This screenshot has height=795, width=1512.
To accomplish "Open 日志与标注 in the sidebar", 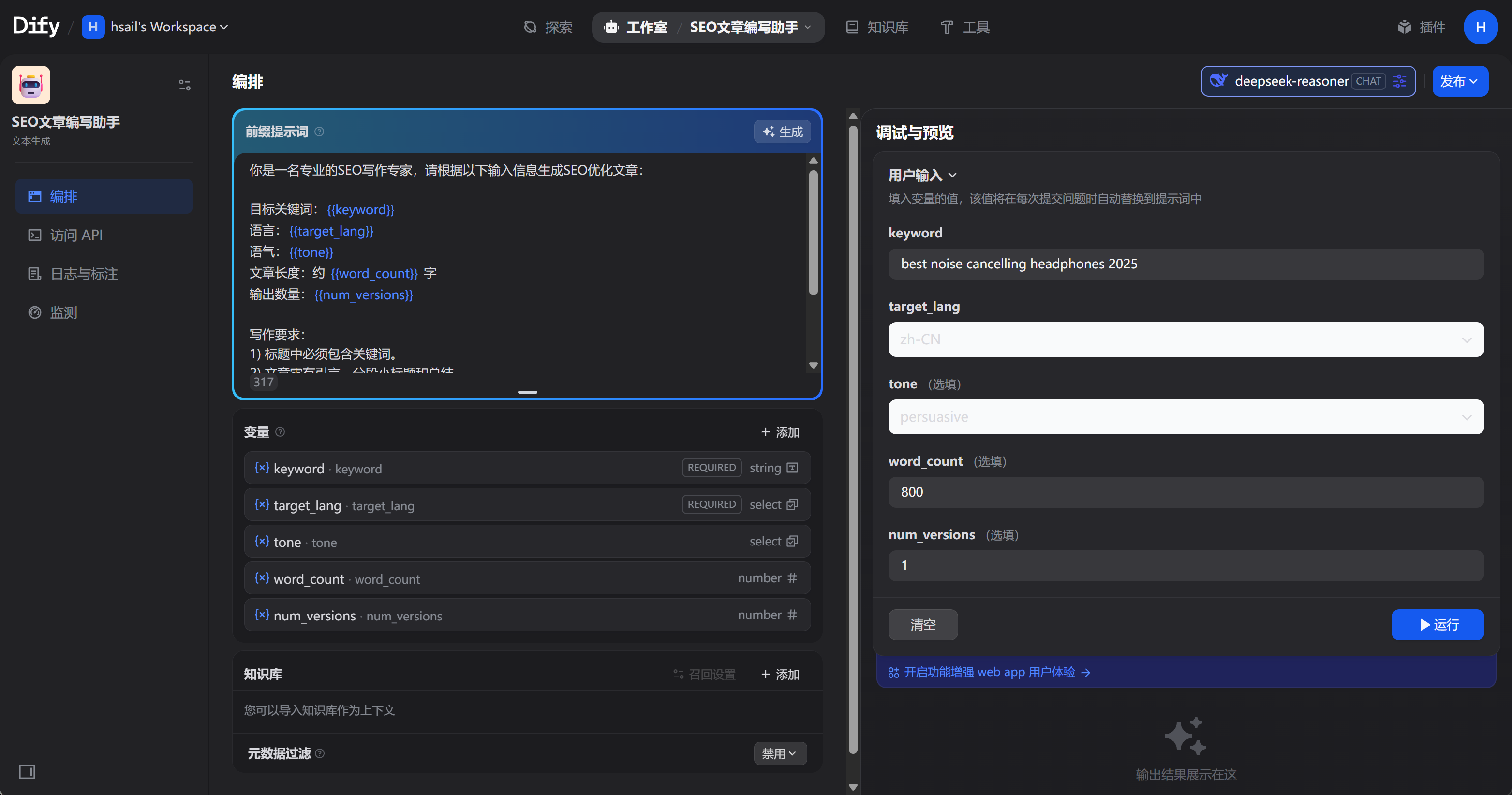I will tap(104, 274).
